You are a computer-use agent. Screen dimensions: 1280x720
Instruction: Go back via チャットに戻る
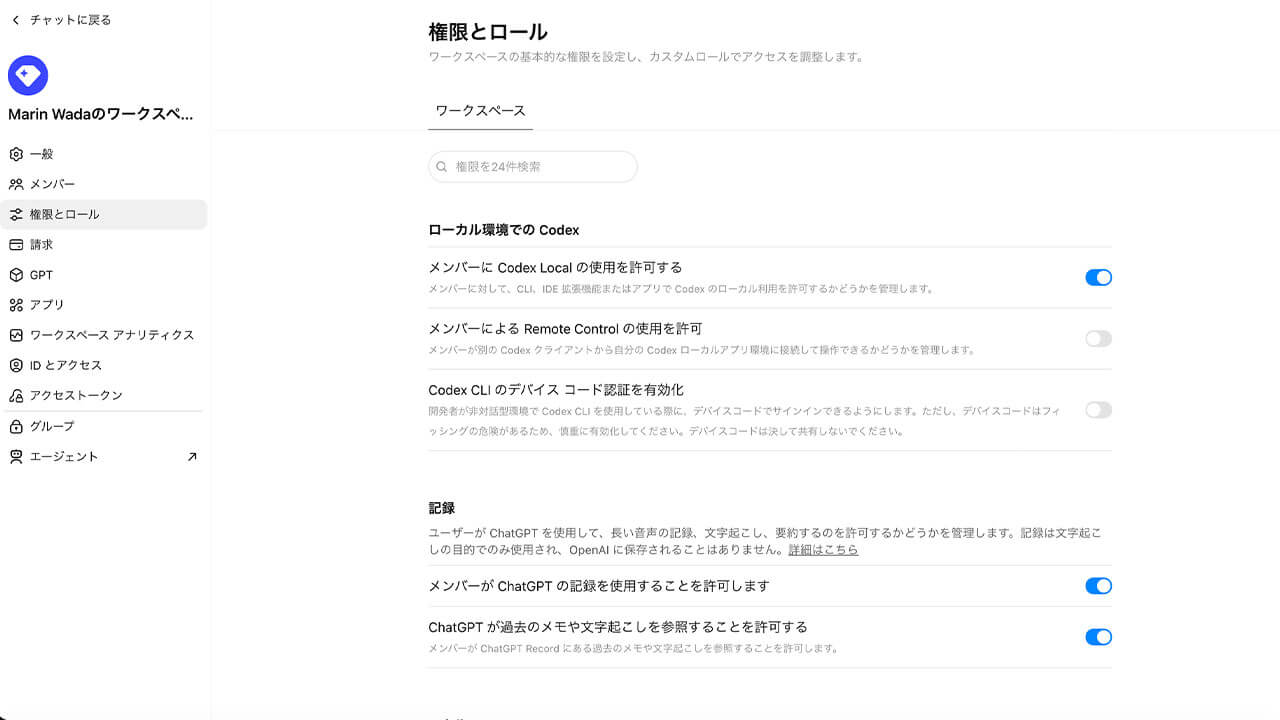pyautogui.click(x=61, y=20)
